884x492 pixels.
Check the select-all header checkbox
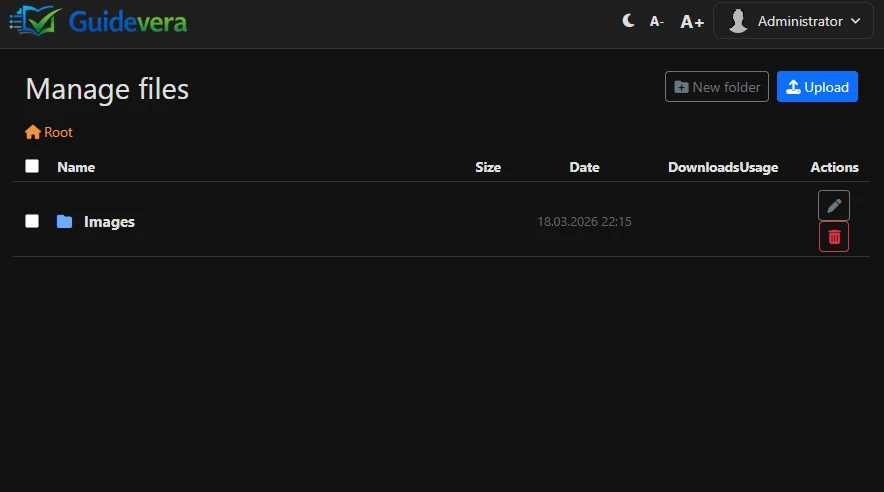32,167
